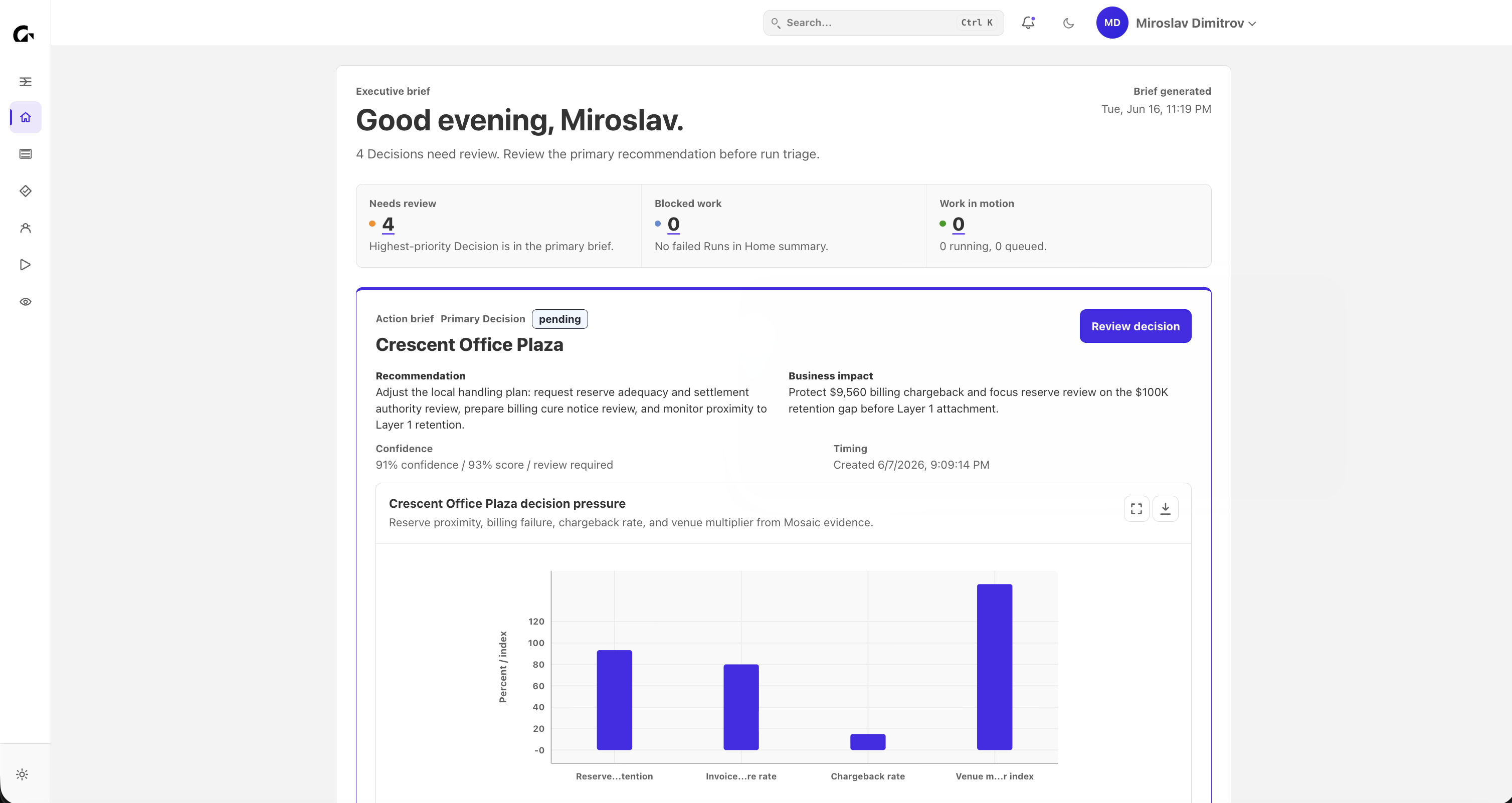1512x803 pixels.
Task: Toggle the sidebar collapse icon
Action: pyautogui.click(x=25, y=82)
